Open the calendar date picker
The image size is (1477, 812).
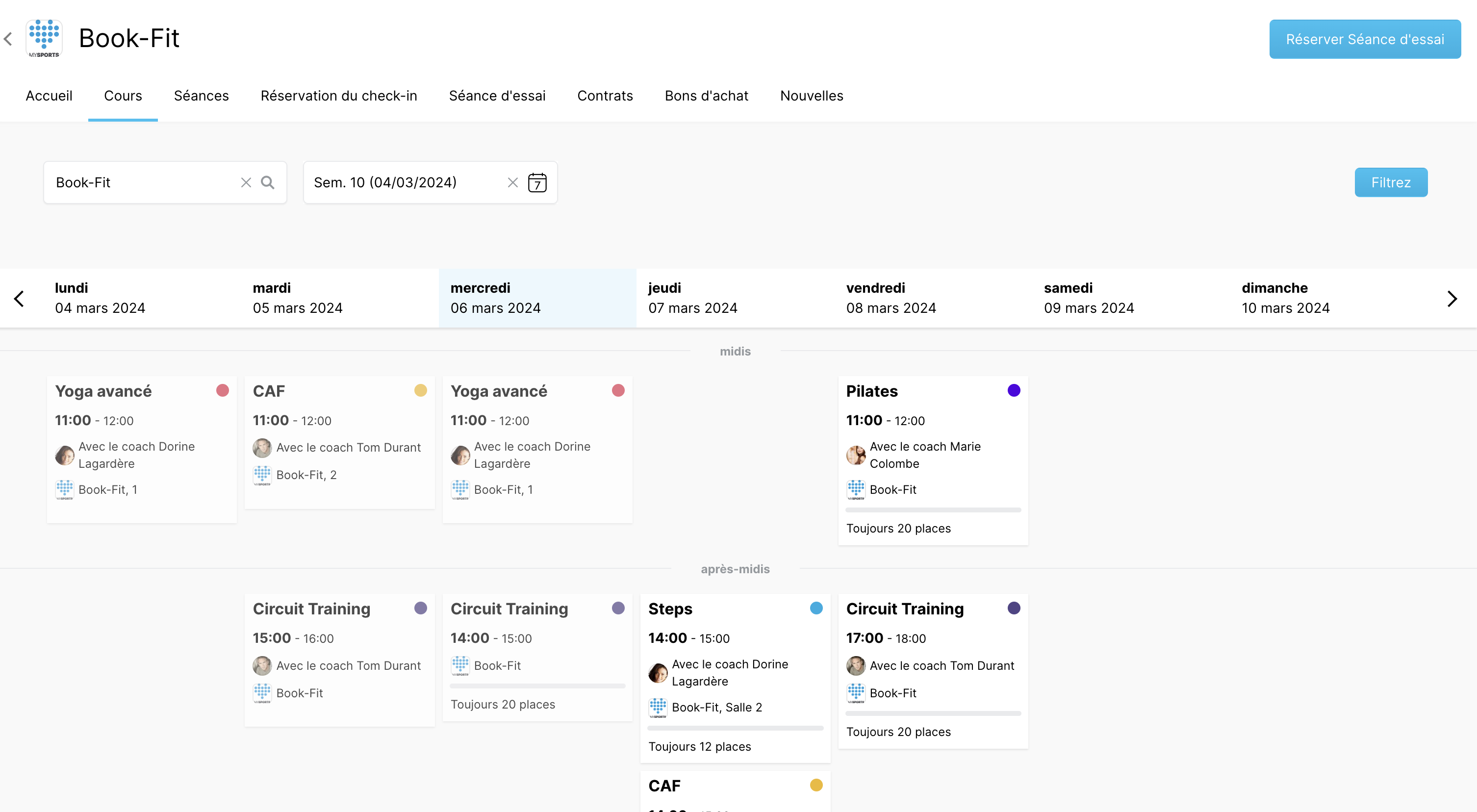coord(537,182)
